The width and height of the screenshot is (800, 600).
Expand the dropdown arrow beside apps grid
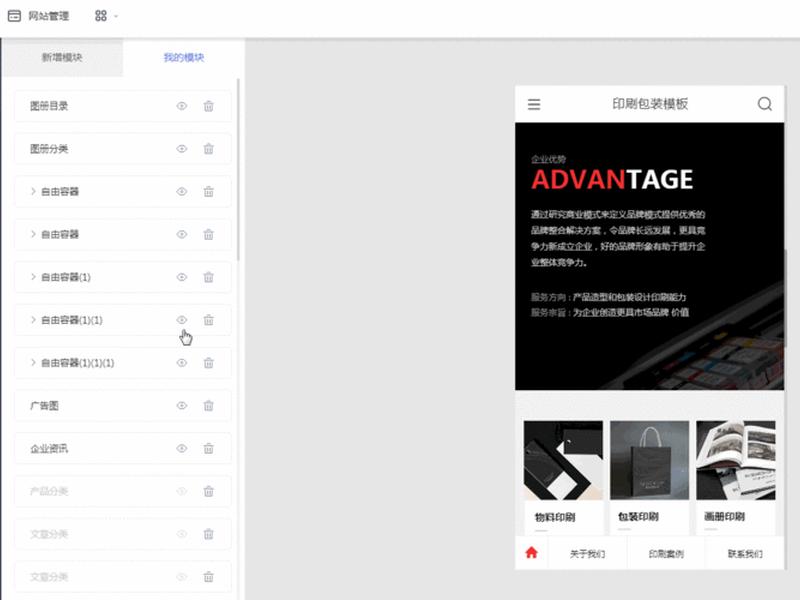tap(116, 16)
